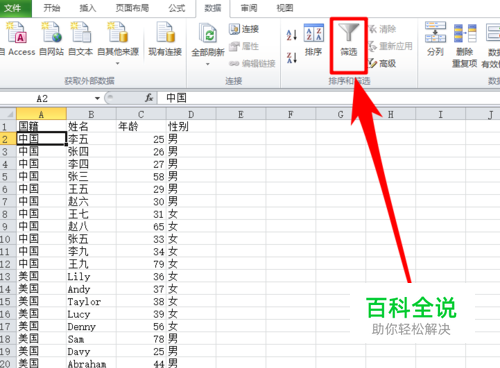This screenshot has height=368, width=500.
Task: Click name cell 赵六
Action: click(x=91, y=201)
